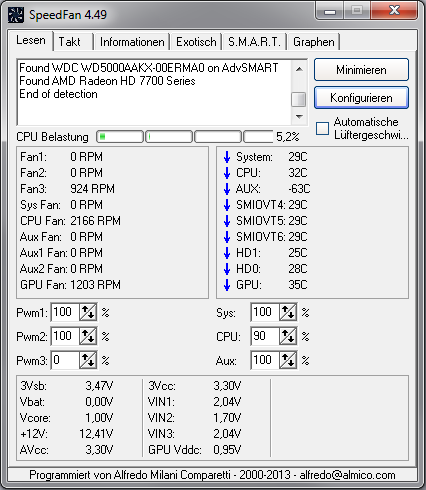Click the second CPU Belastung load bar
Screen dimensions: 426x490
point(169,137)
